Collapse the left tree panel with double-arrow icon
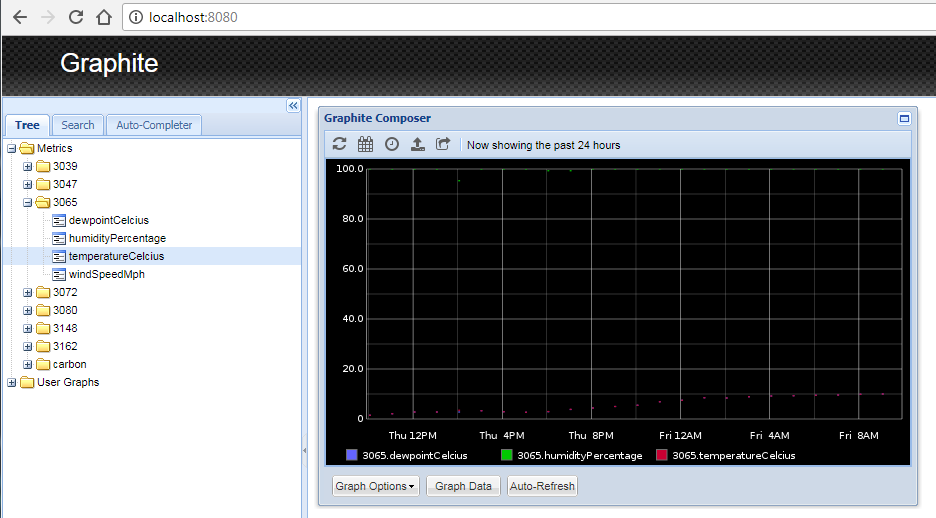 [x=293, y=106]
